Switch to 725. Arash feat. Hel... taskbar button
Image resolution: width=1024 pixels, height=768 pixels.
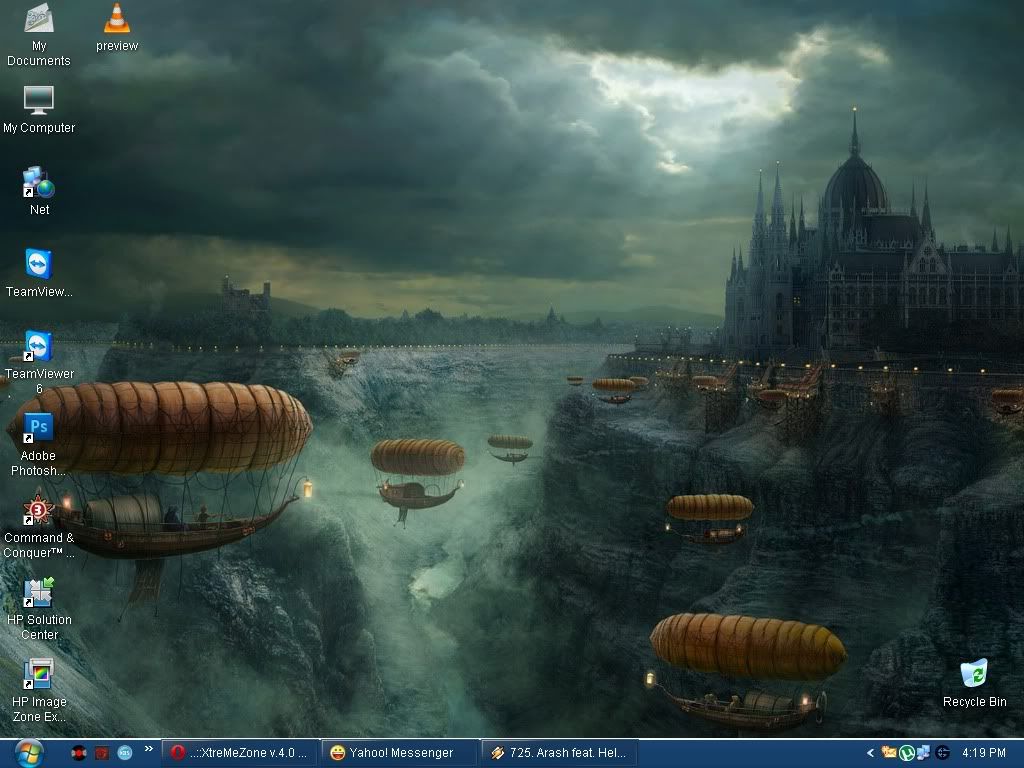tap(558, 753)
